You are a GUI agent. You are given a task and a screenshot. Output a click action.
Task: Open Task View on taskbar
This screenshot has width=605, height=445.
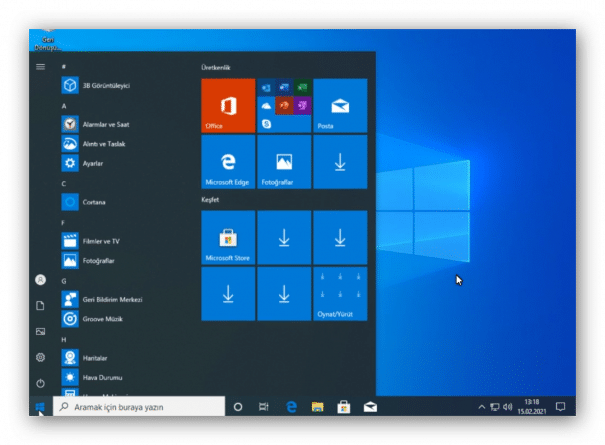[x=264, y=406]
